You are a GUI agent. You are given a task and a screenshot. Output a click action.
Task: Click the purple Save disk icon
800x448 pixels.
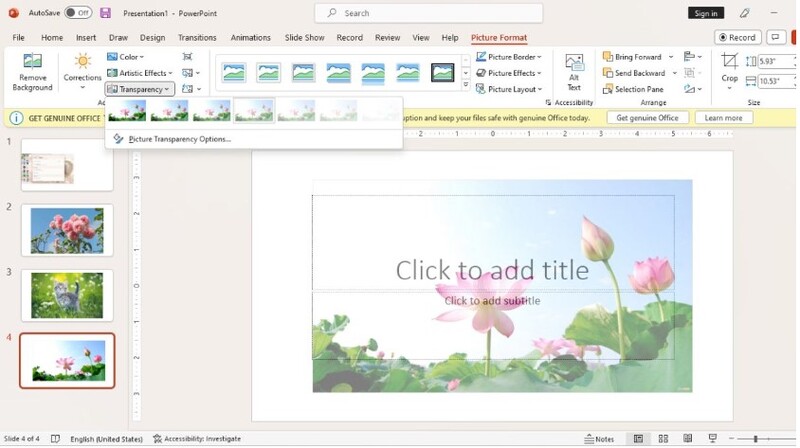(x=105, y=13)
